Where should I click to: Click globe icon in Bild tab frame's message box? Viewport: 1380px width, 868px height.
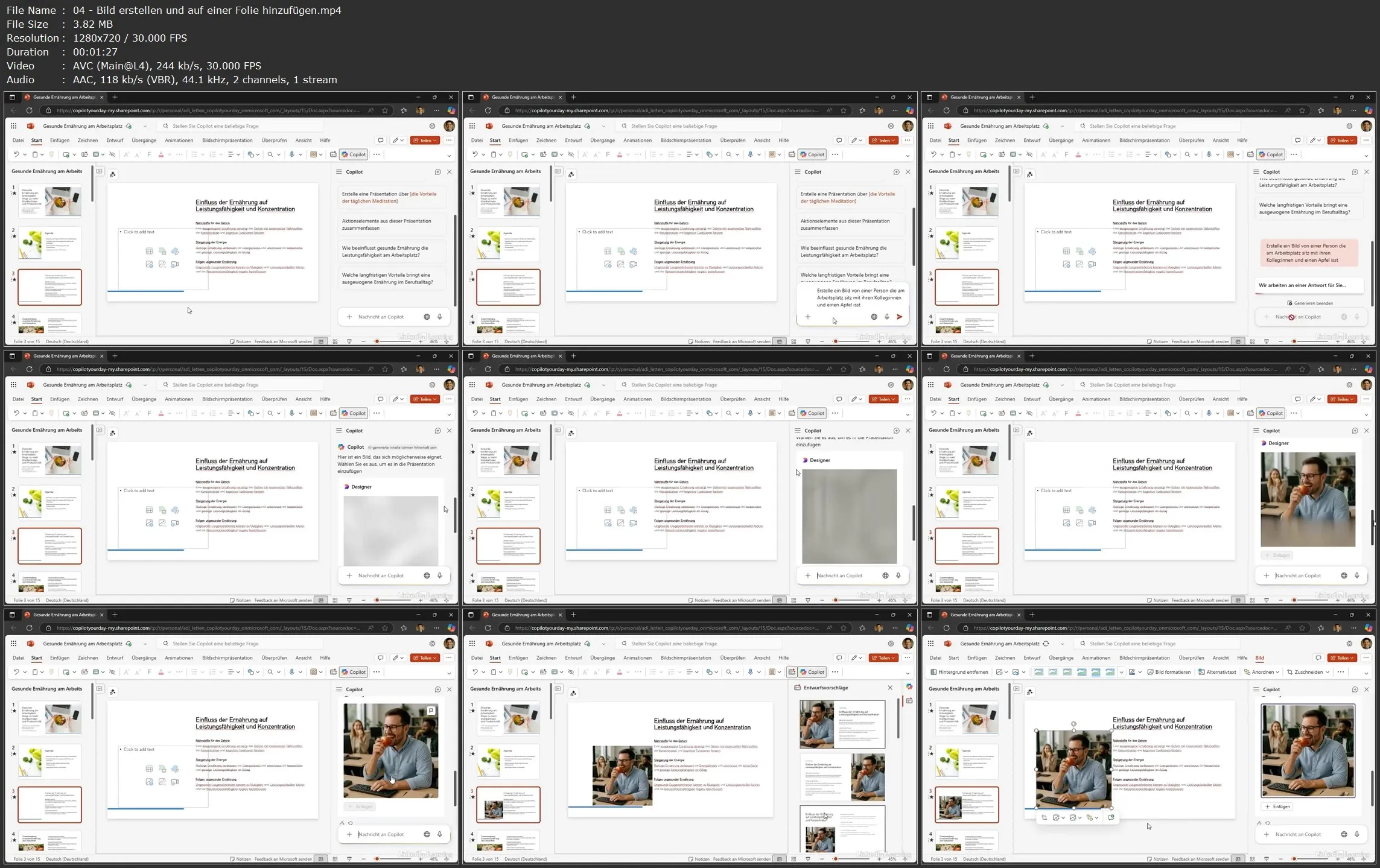tap(1344, 834)
